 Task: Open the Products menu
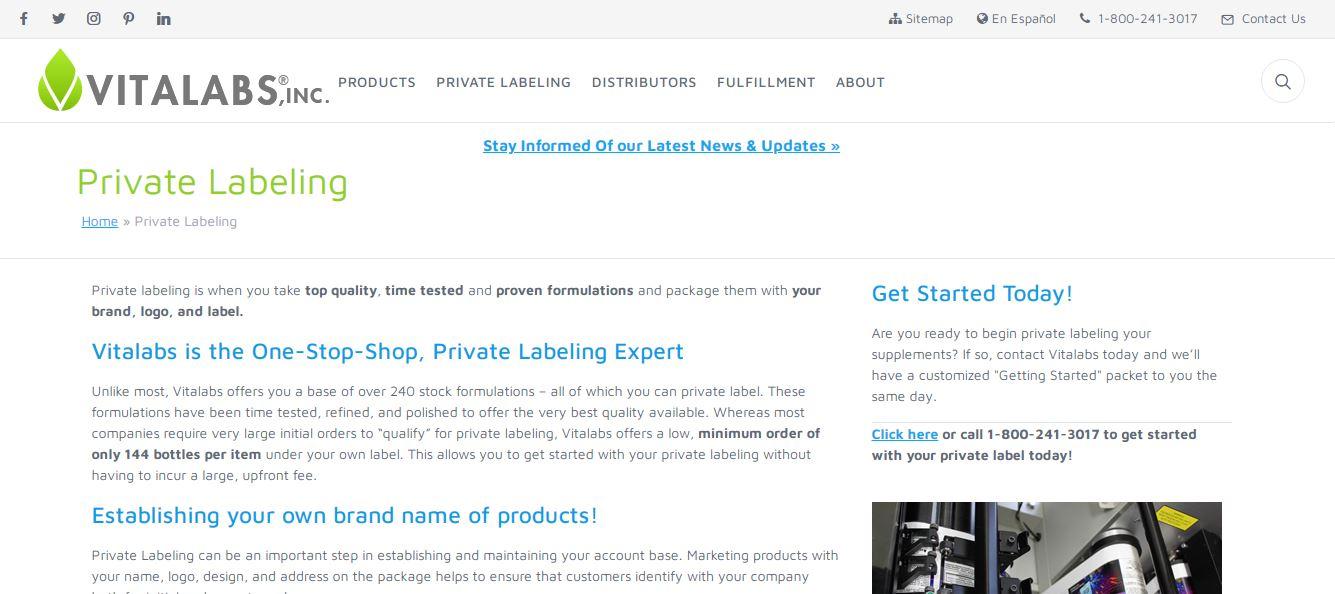click(x=377, y=82)
